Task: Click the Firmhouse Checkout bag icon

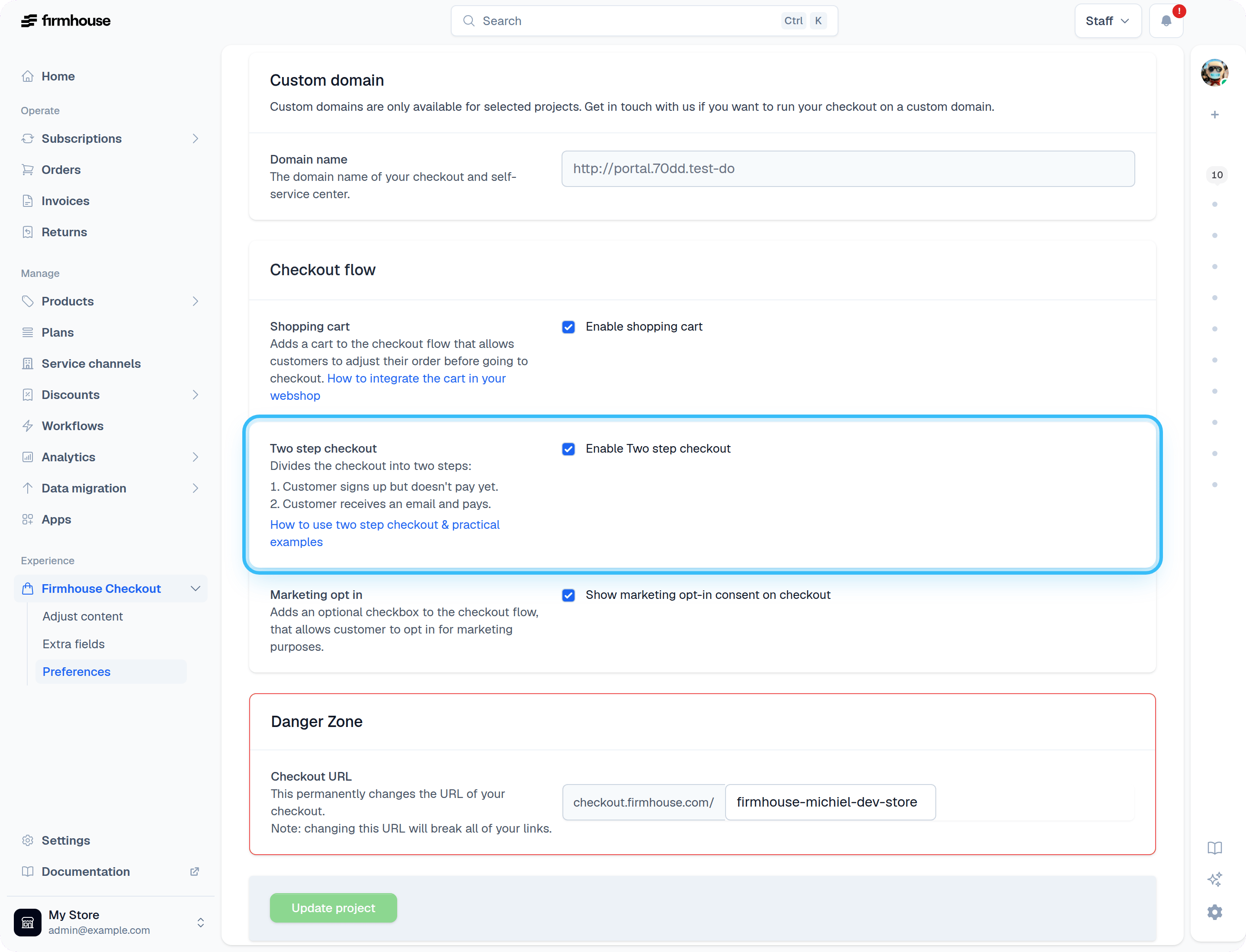Action: tap(28, 589)
